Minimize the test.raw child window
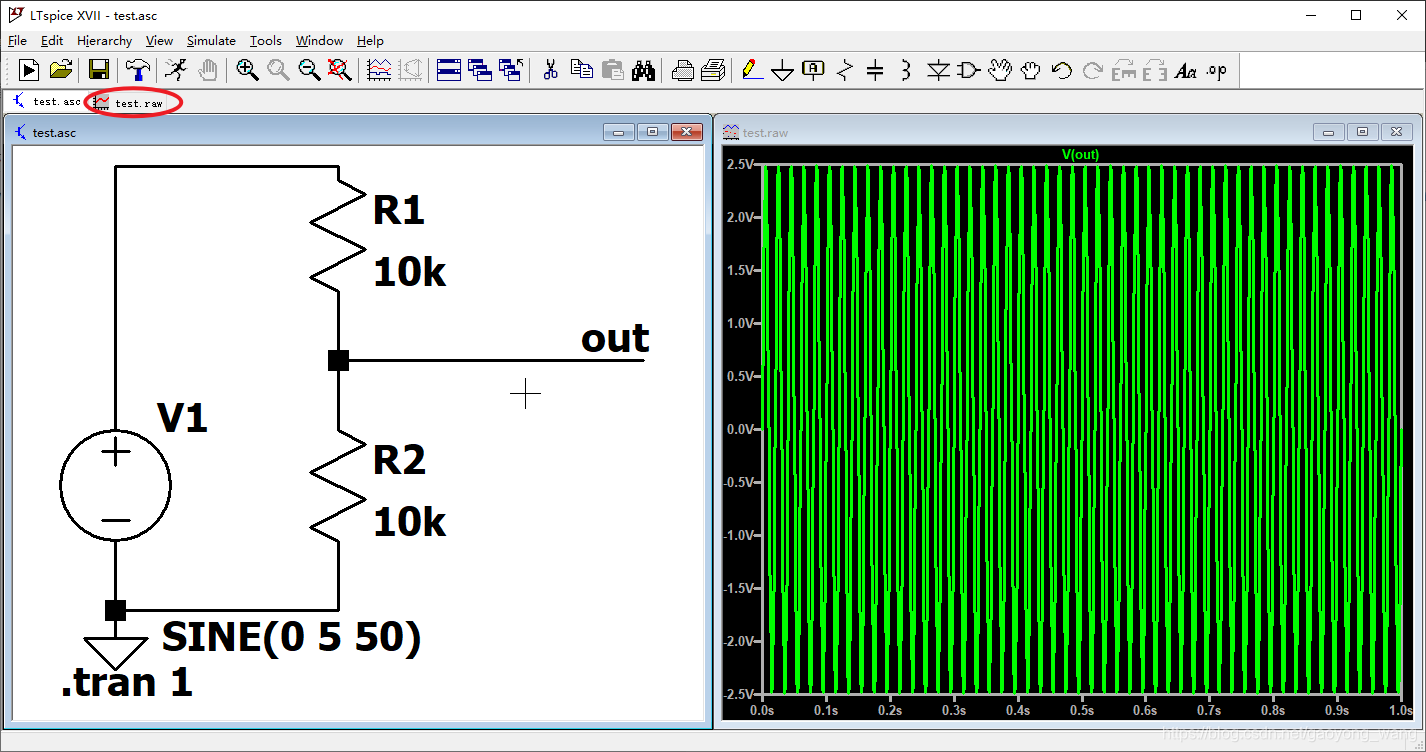This screenshot has width=1426, height=752. coord(1329,131)
